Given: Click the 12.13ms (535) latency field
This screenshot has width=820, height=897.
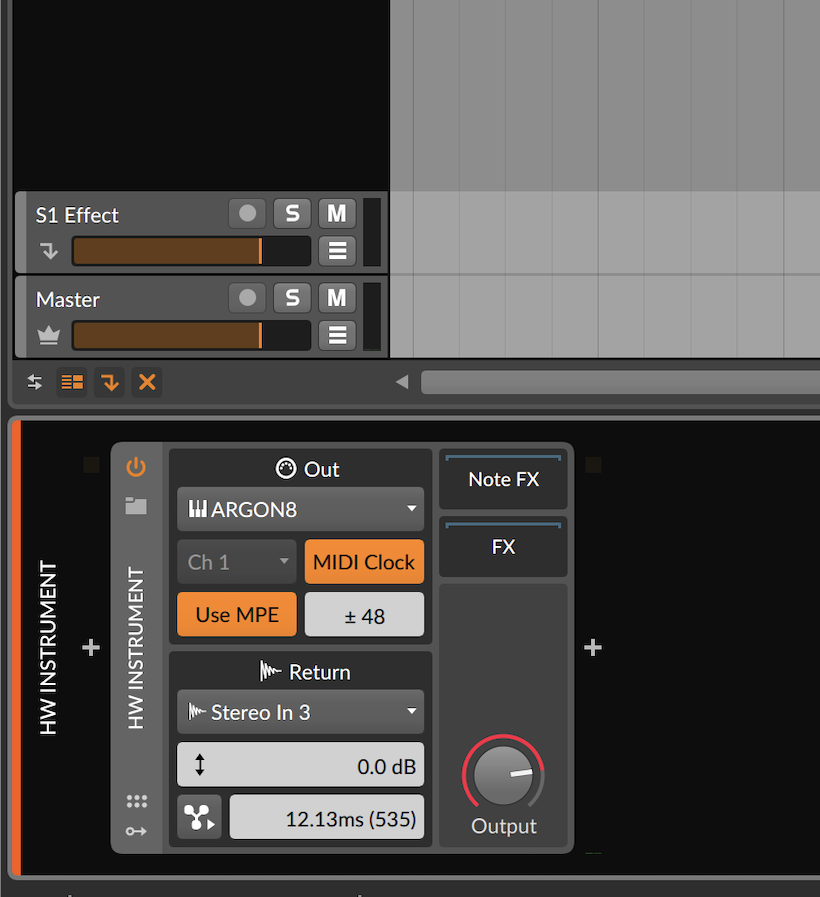Looking at the screenshot, I should click(x=327, y=817).
